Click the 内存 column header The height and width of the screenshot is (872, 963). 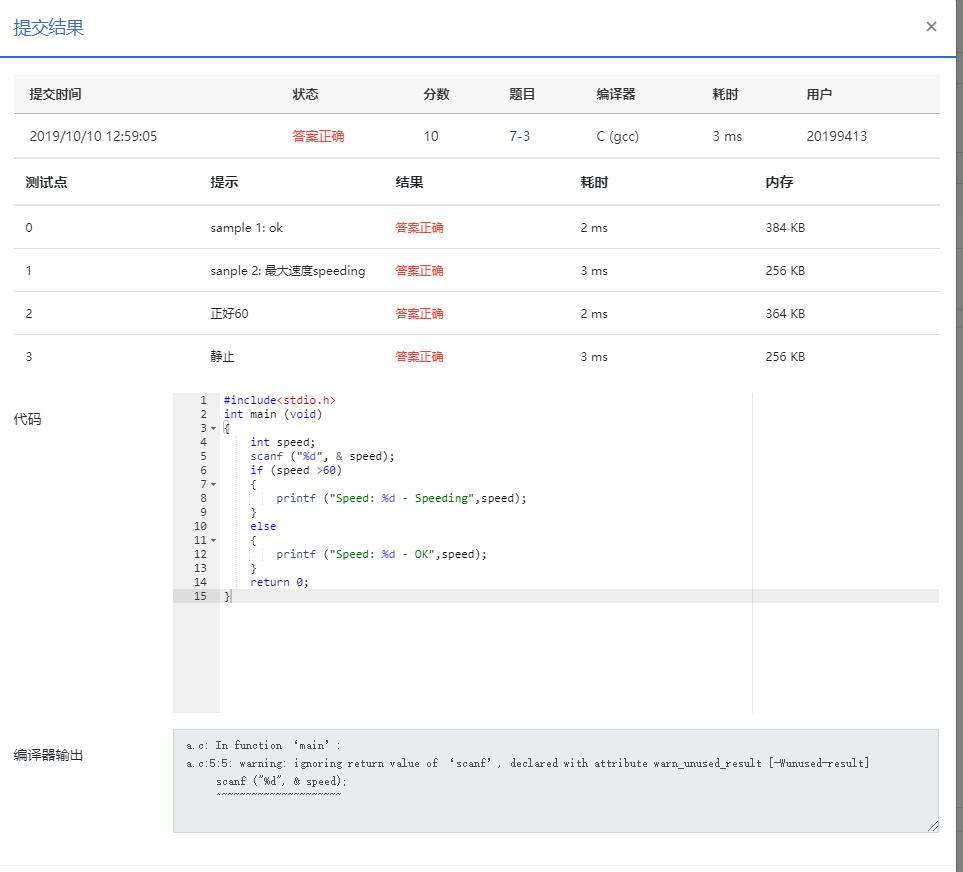(x=779, y=182)
